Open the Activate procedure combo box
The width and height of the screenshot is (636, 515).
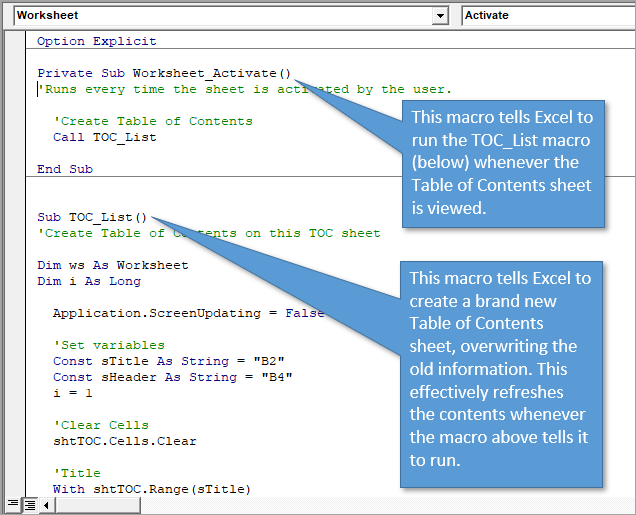[x=549, y=16]
